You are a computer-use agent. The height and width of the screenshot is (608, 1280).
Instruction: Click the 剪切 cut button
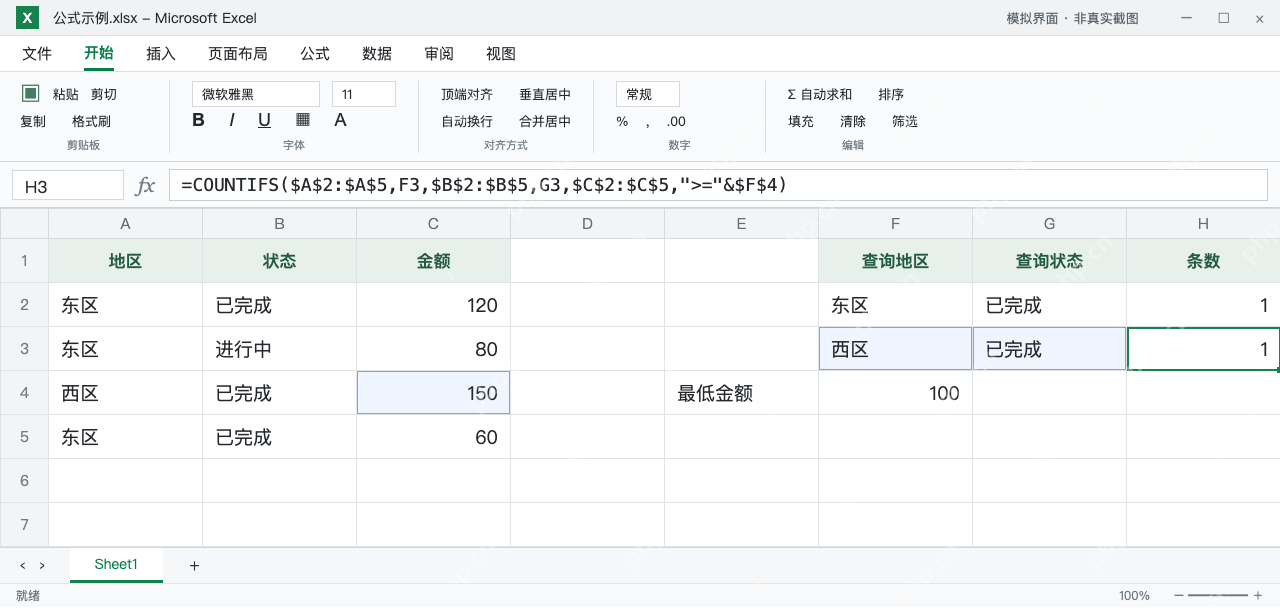tap(104, 94)
